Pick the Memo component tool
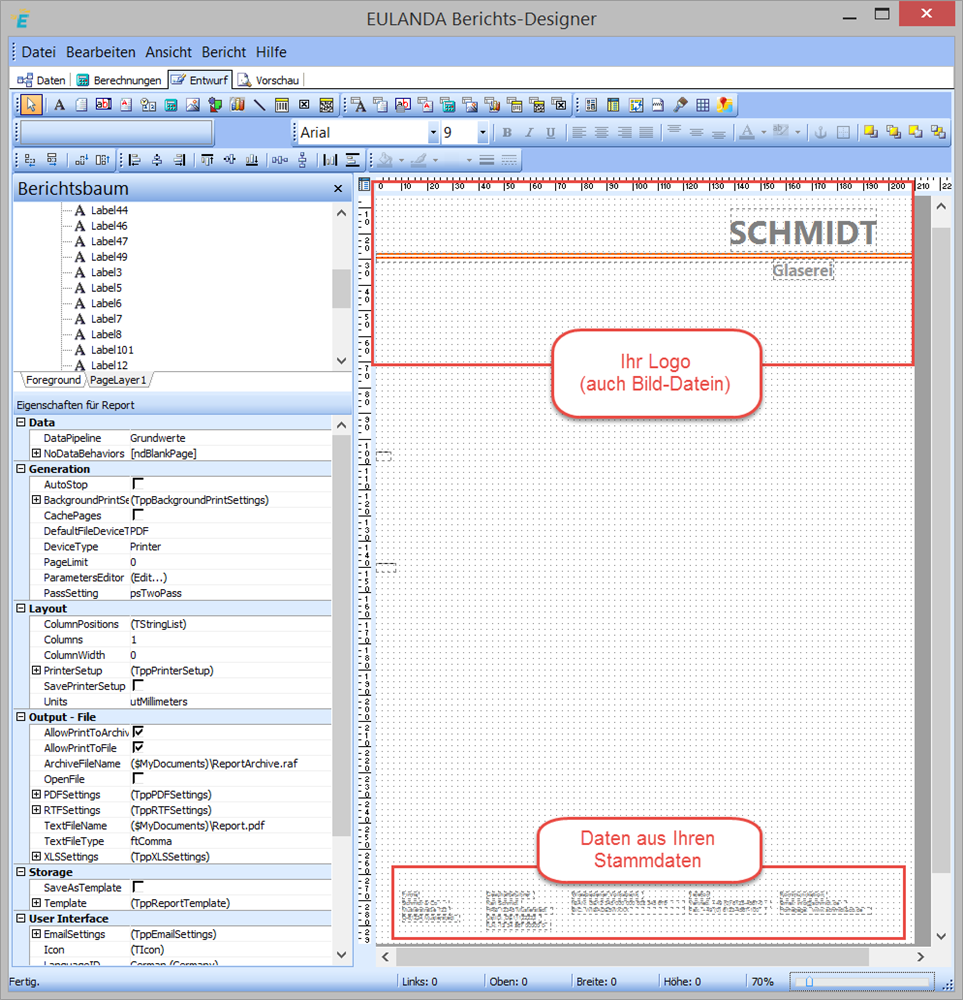Viewport: 963px width, 1000px height. click(x=82, y=105)
